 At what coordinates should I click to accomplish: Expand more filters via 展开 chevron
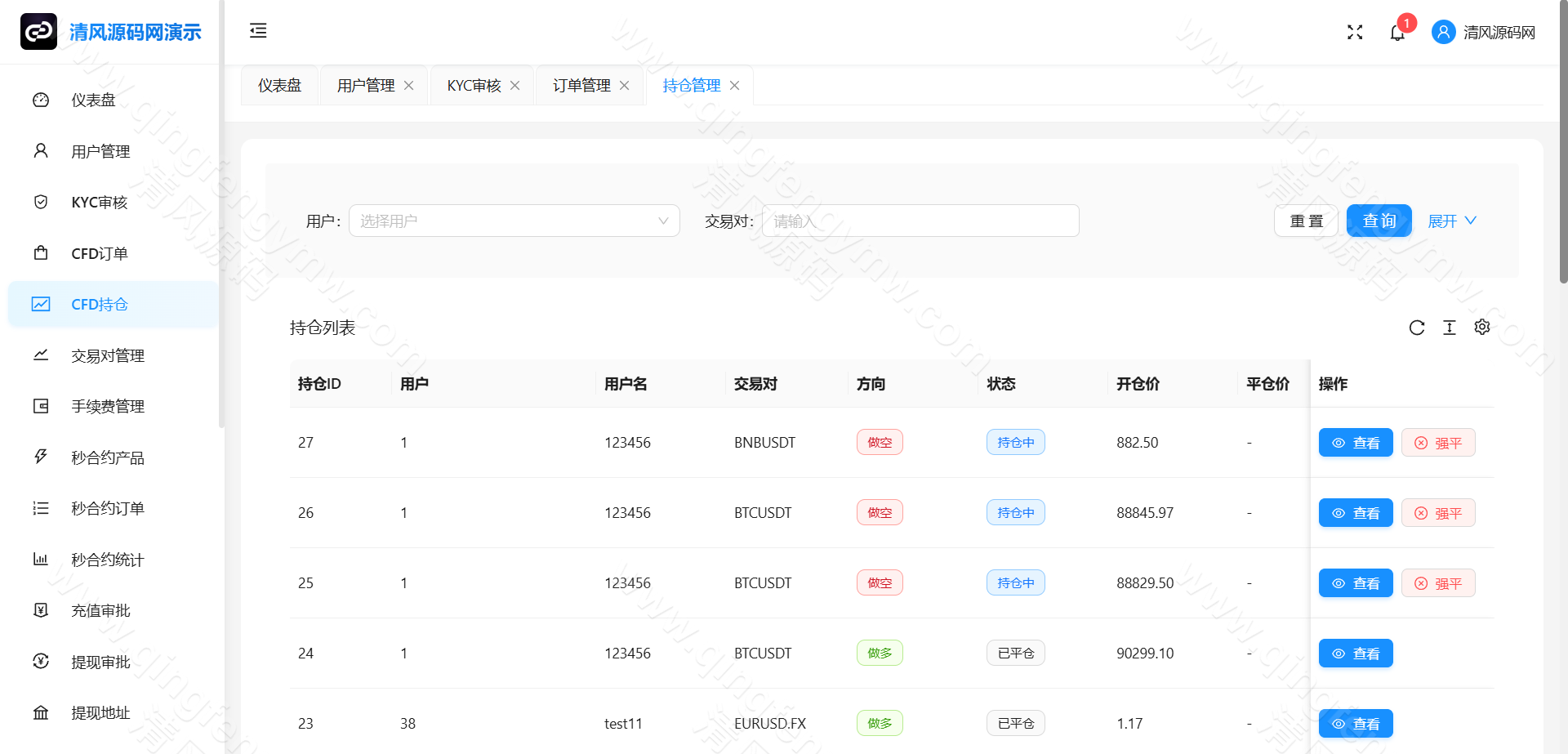click(x=1452, y=221)
